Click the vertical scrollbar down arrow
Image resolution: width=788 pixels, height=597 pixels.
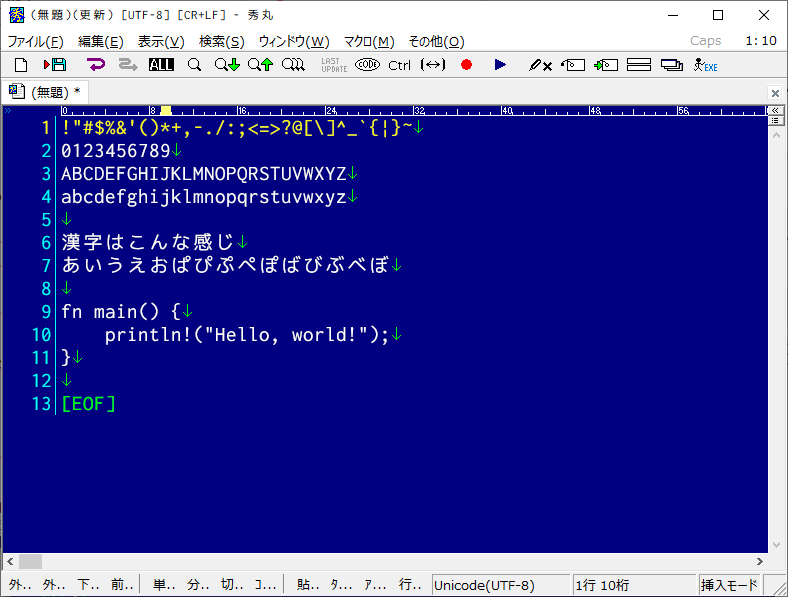[776, 545]
